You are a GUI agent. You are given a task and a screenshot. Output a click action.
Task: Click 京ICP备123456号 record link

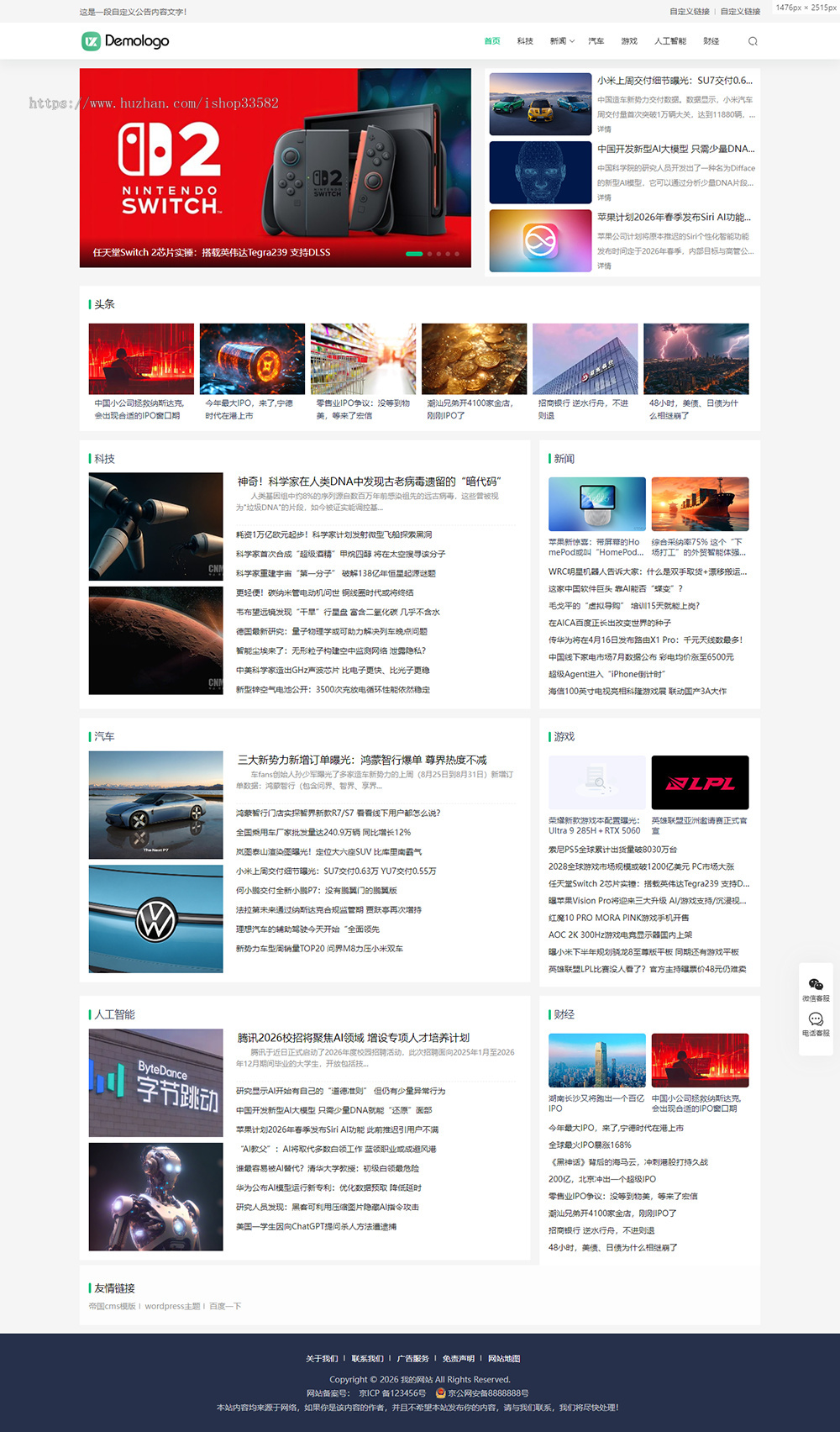tap(392, 1393)
